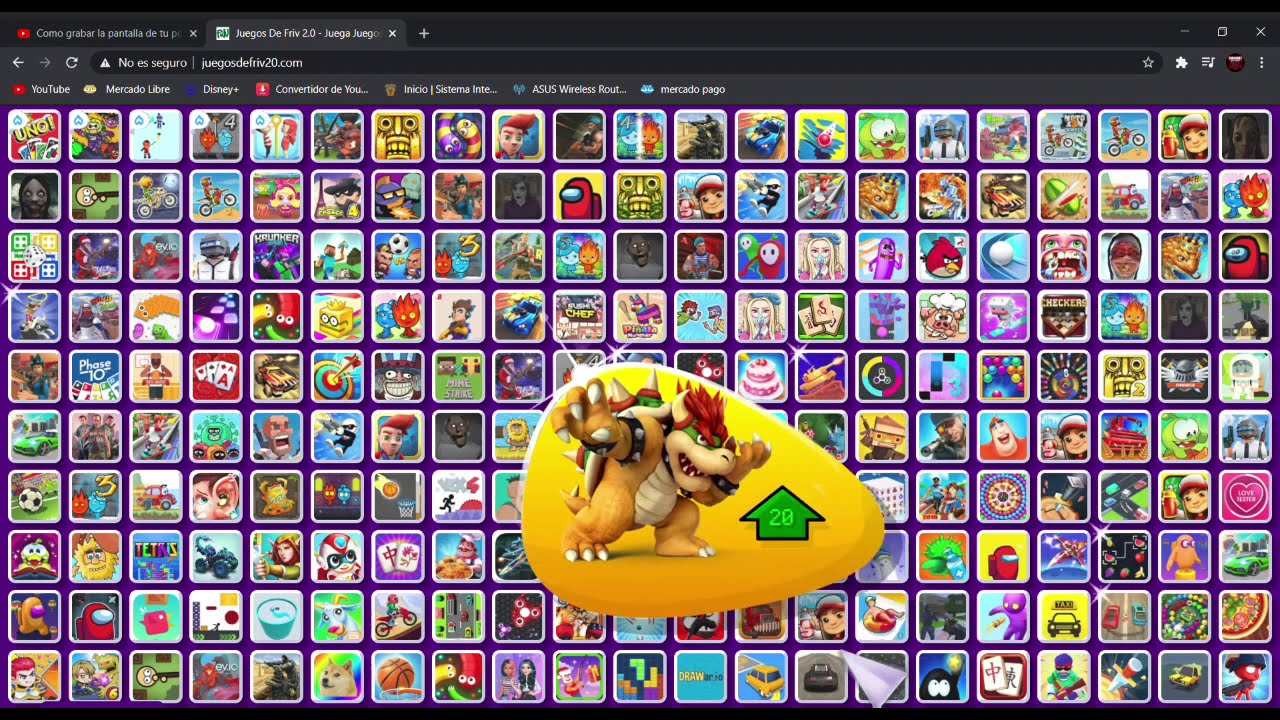The width and height of the screenshot is (1280, 720).
Task: Go back to previous page
Action: 18,62
